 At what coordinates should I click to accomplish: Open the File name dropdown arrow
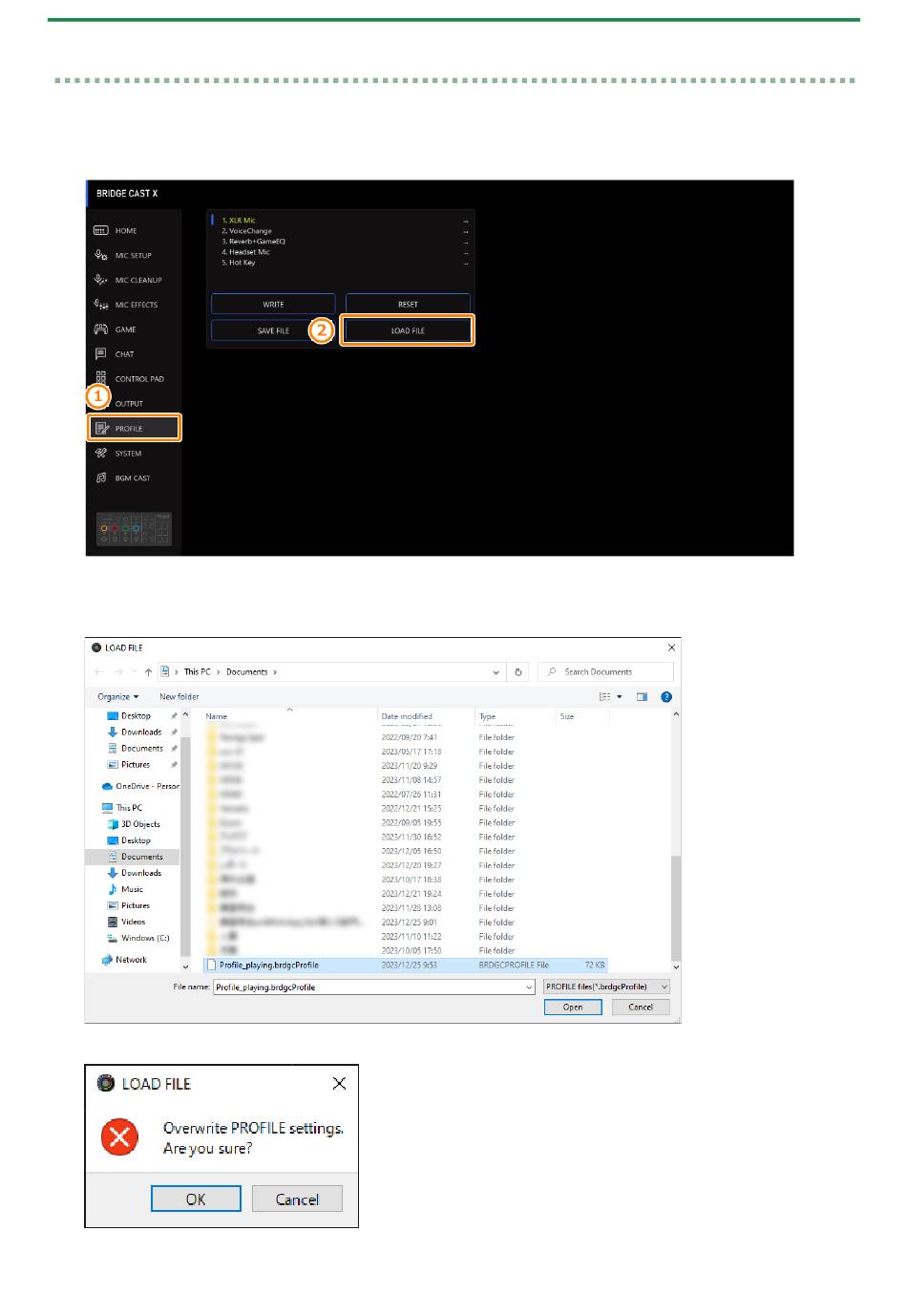530,987
